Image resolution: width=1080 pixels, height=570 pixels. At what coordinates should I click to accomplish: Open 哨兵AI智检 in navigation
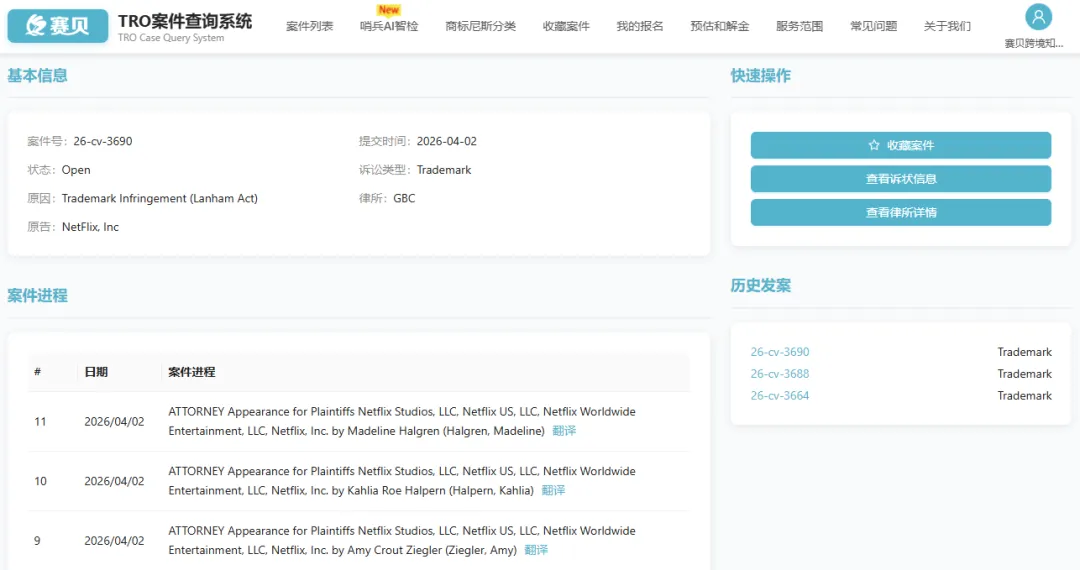389,26
